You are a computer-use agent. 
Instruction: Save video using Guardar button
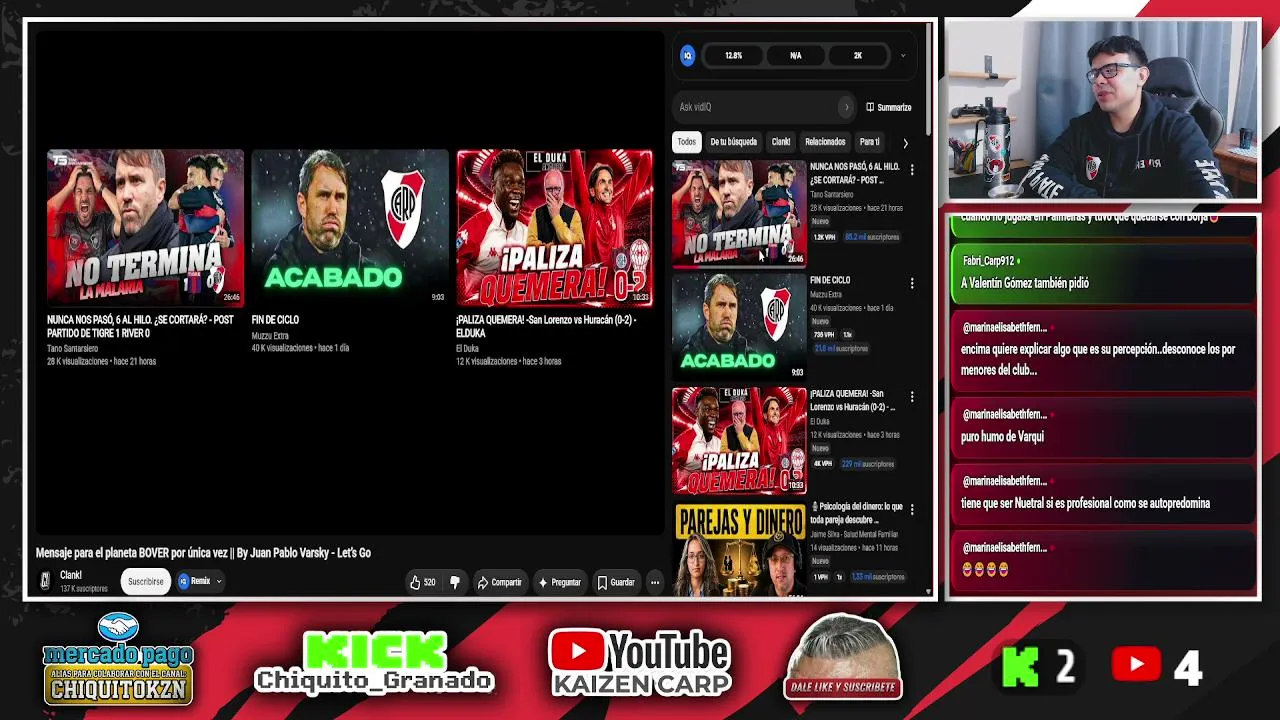point(616,582)
